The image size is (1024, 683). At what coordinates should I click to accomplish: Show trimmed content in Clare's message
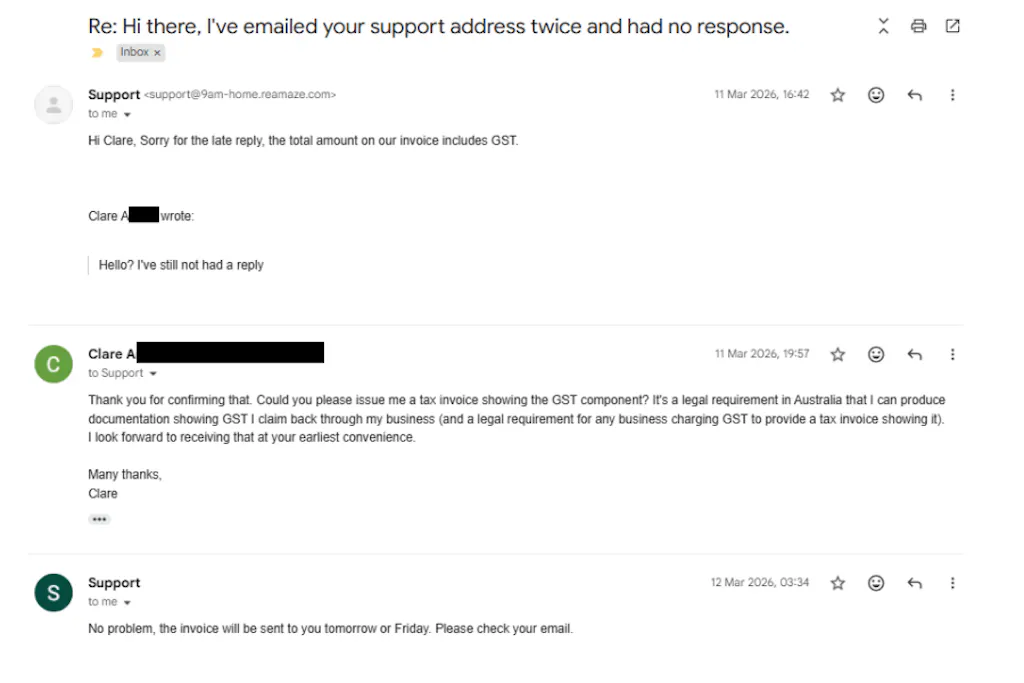[99, 520]
